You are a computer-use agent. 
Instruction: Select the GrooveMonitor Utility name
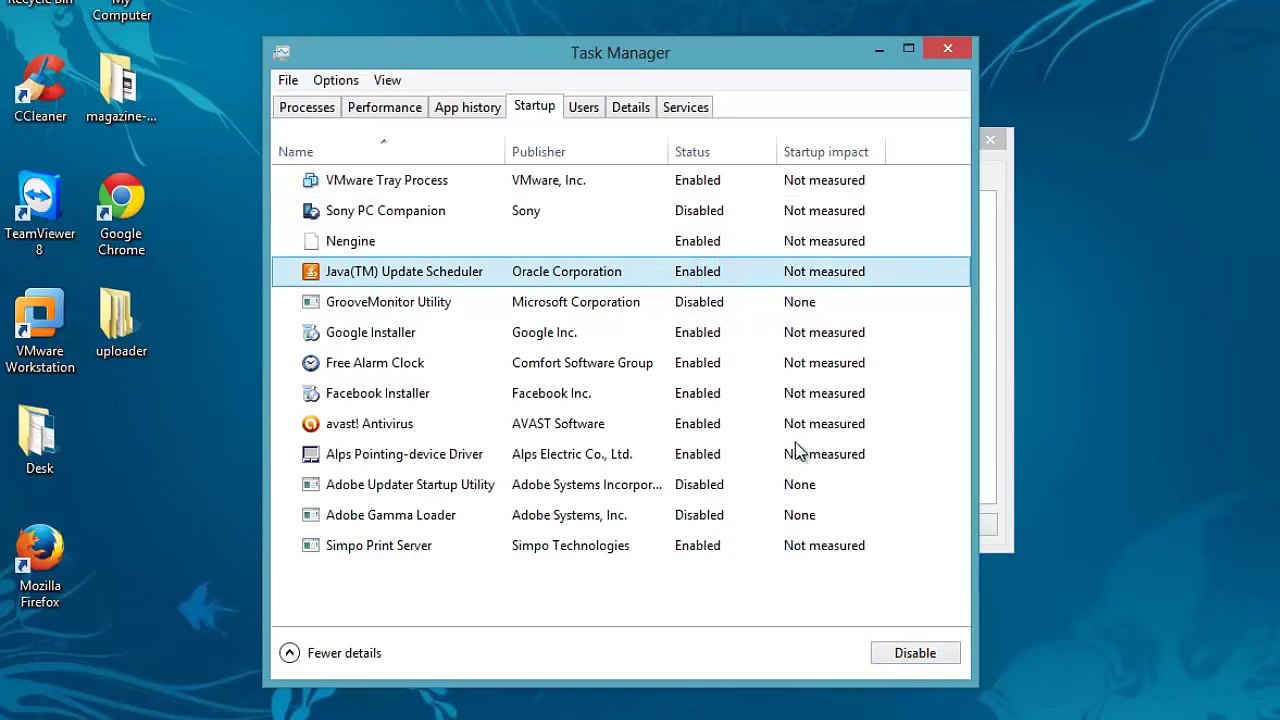[388, 302]
